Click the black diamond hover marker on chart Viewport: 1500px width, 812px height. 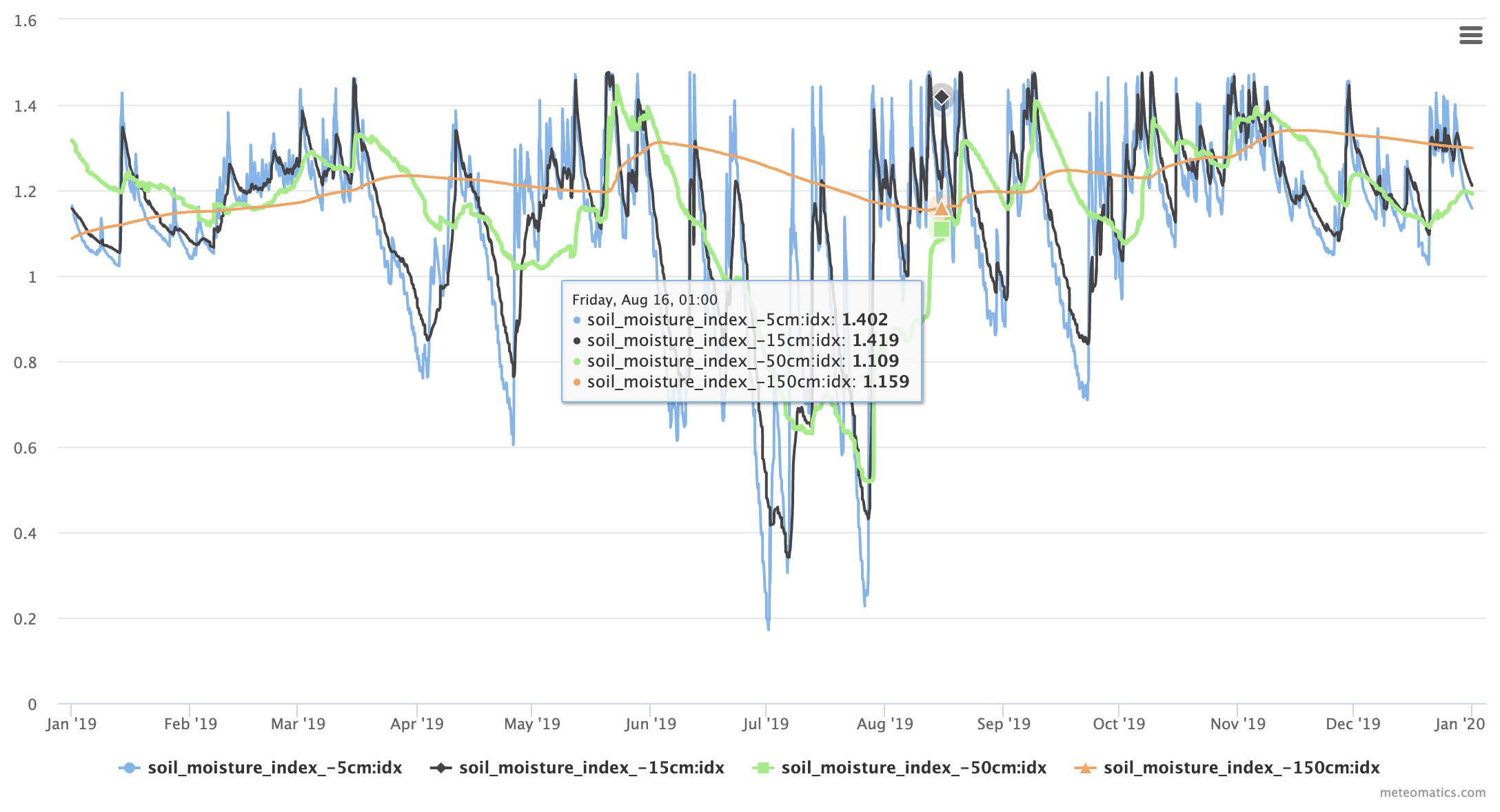(942, 97)
